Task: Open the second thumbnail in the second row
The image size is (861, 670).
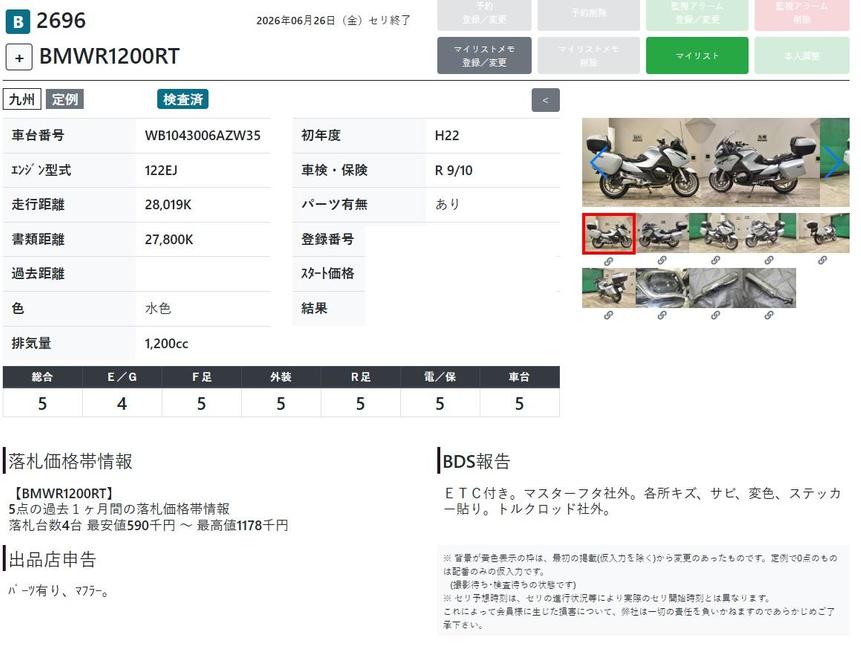Action: click(x=662, y=288)
